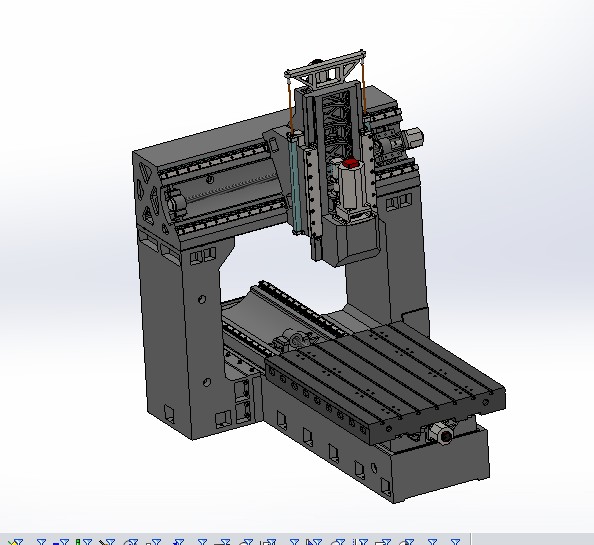The image size is (594, 545).
Task: Select the red cap atop the spindle motor
Action: (350, 163)
